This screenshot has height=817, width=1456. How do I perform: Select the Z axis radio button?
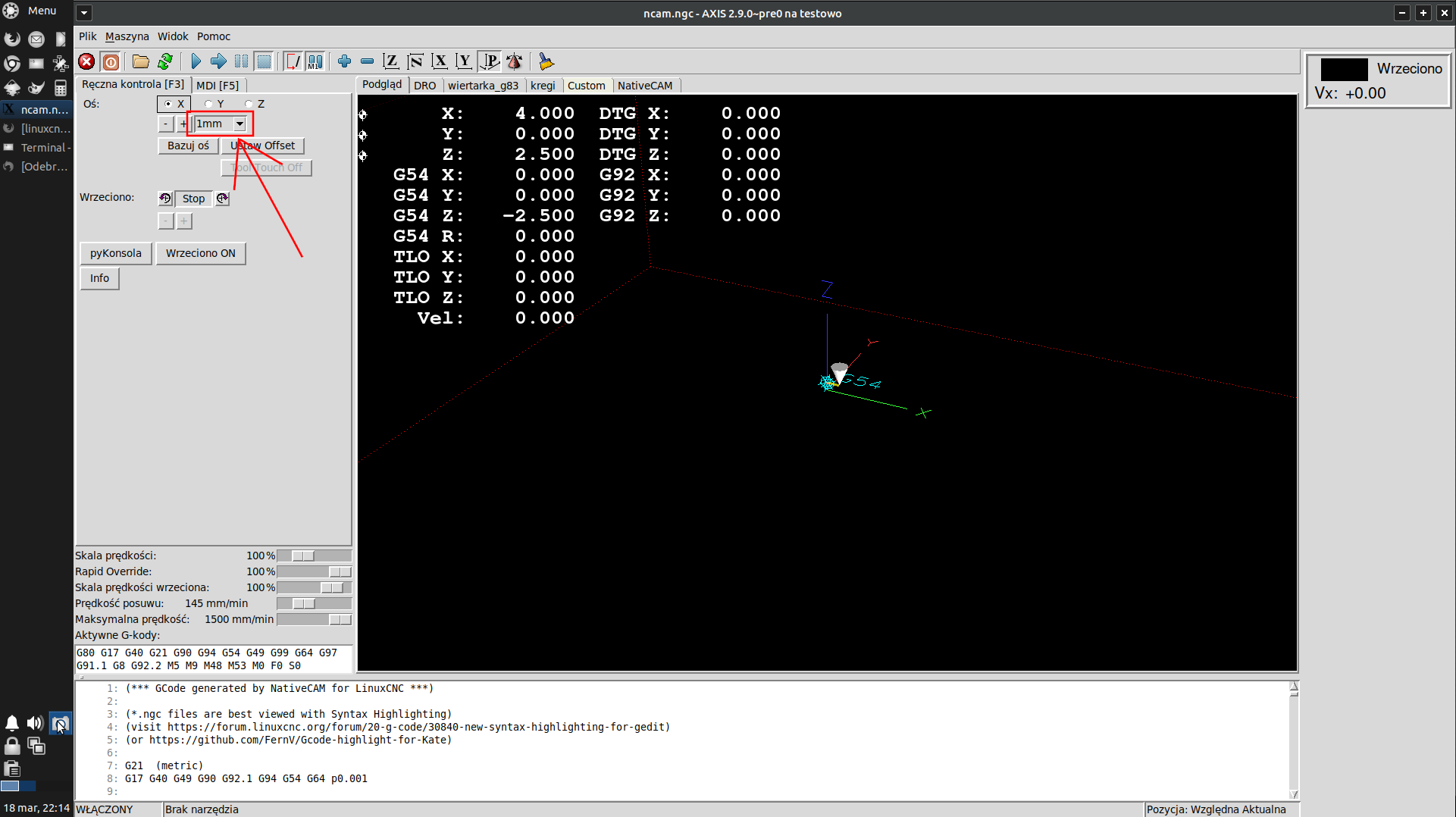(254, 104)
